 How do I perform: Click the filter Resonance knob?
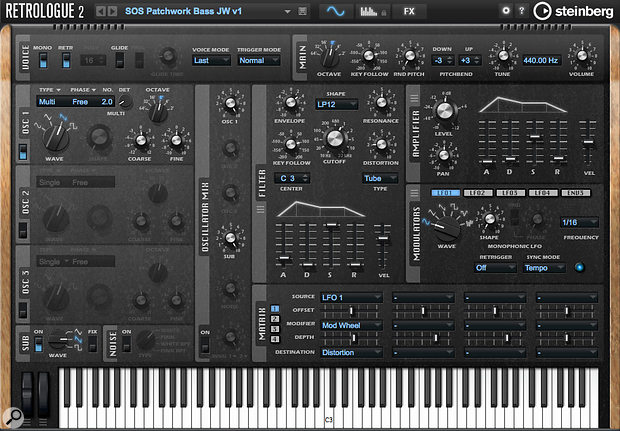coord(381,102)
